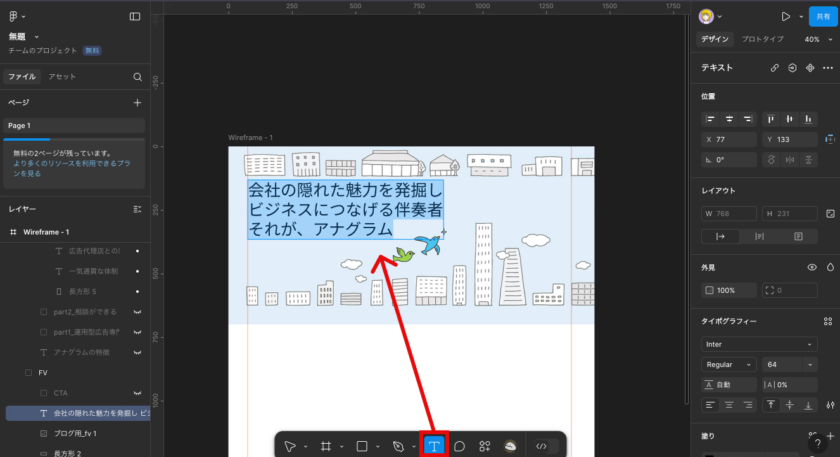Open the Actions tool in toolbar

tap(485, 445)
